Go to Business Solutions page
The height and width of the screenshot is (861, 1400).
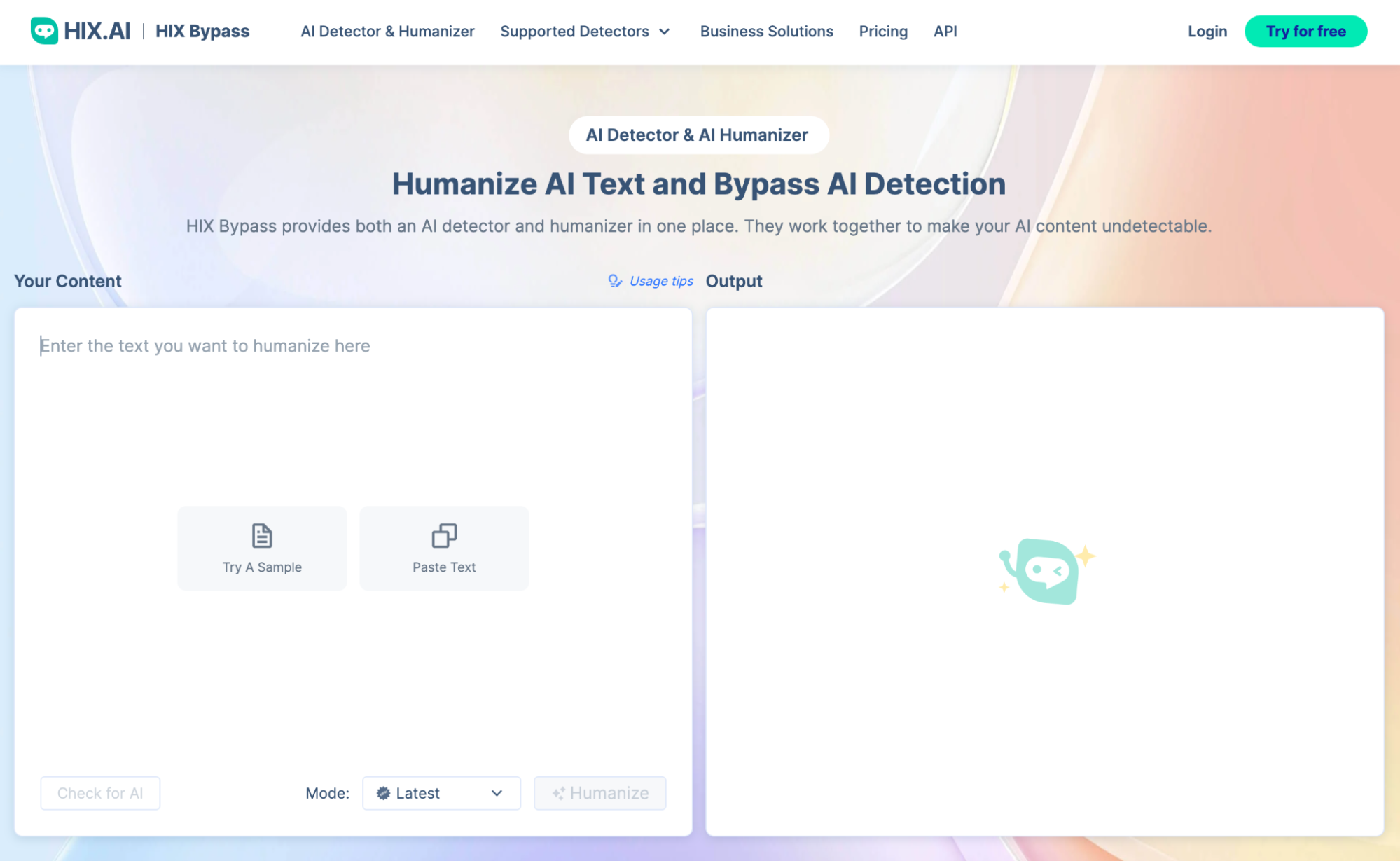point(766,32)
